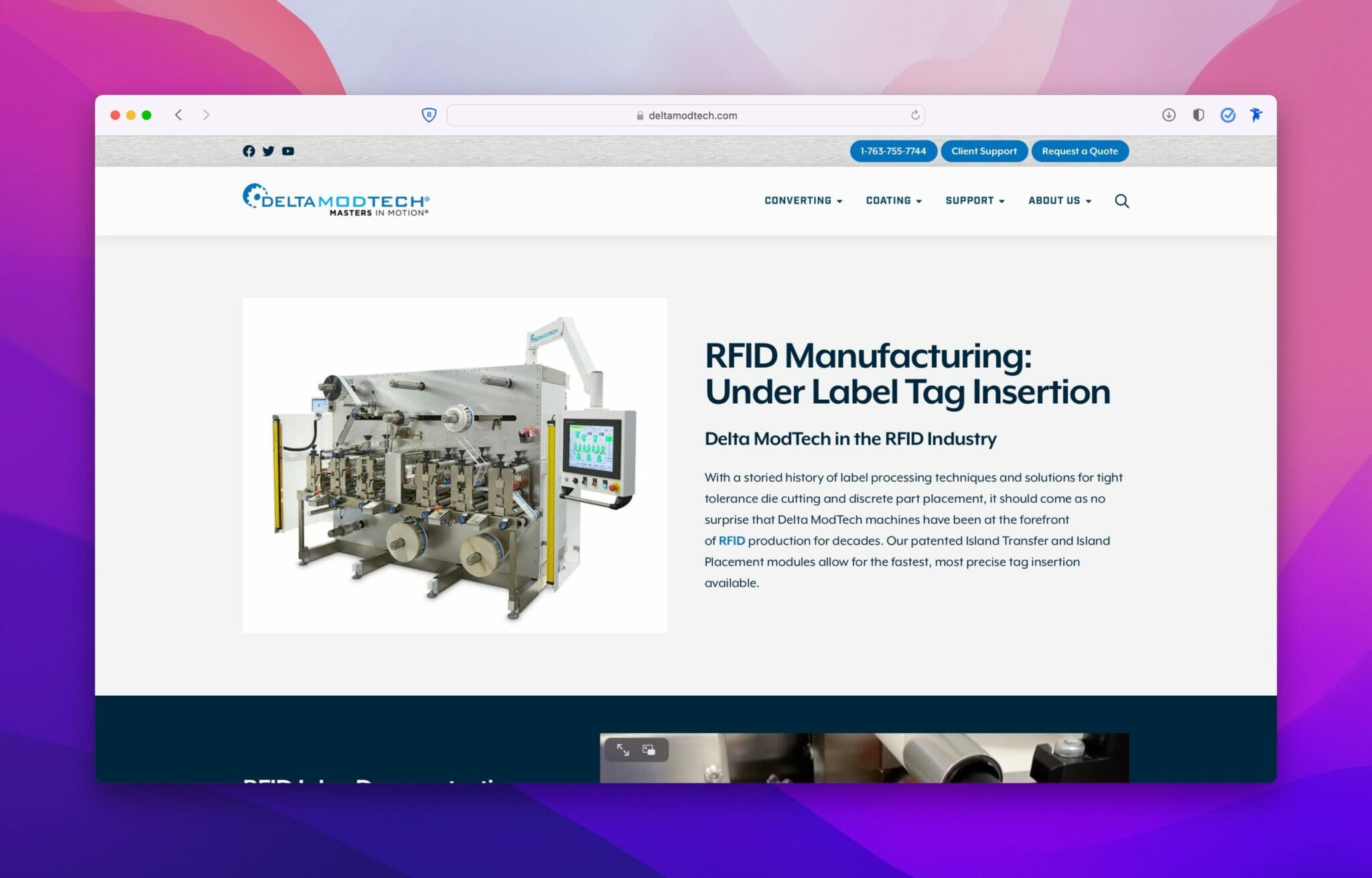
Task: Click the page reload icon
Action: 914,115
